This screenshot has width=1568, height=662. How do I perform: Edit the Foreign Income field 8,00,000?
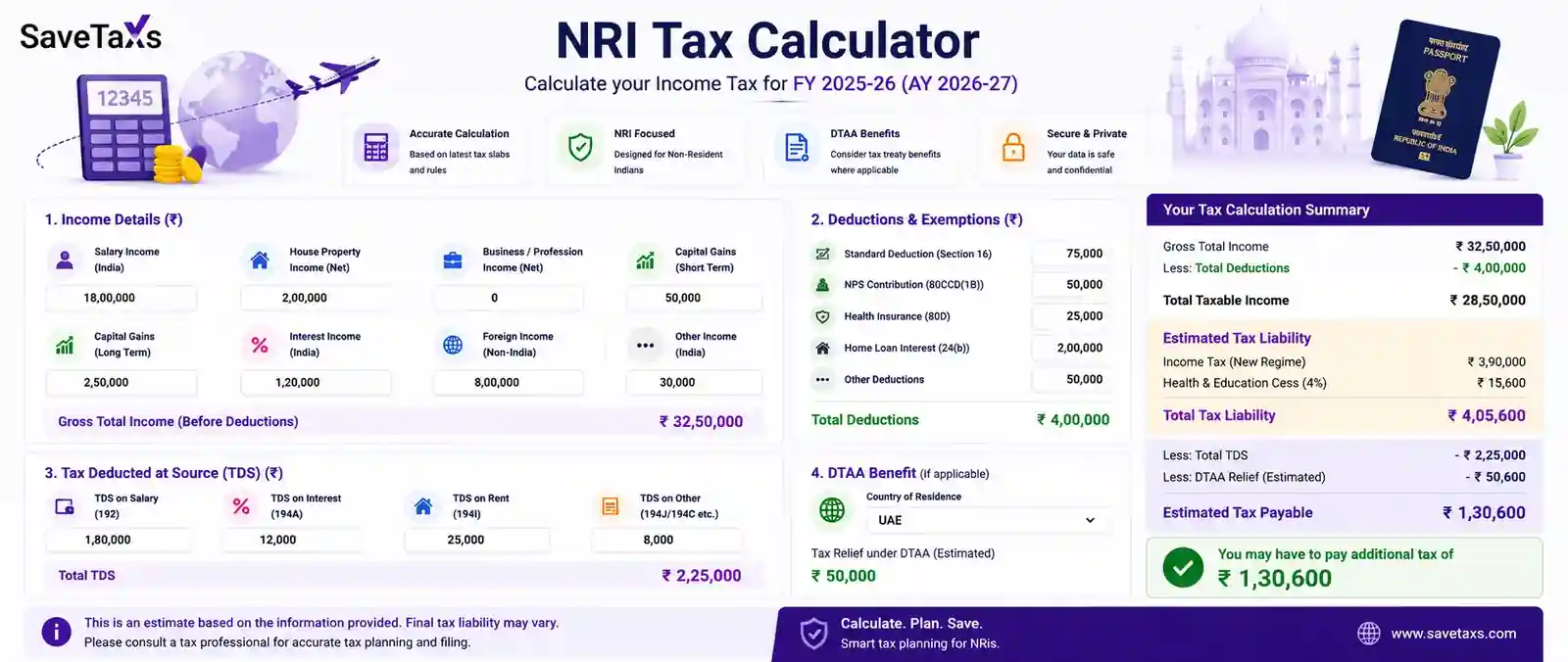click(509, 383)
